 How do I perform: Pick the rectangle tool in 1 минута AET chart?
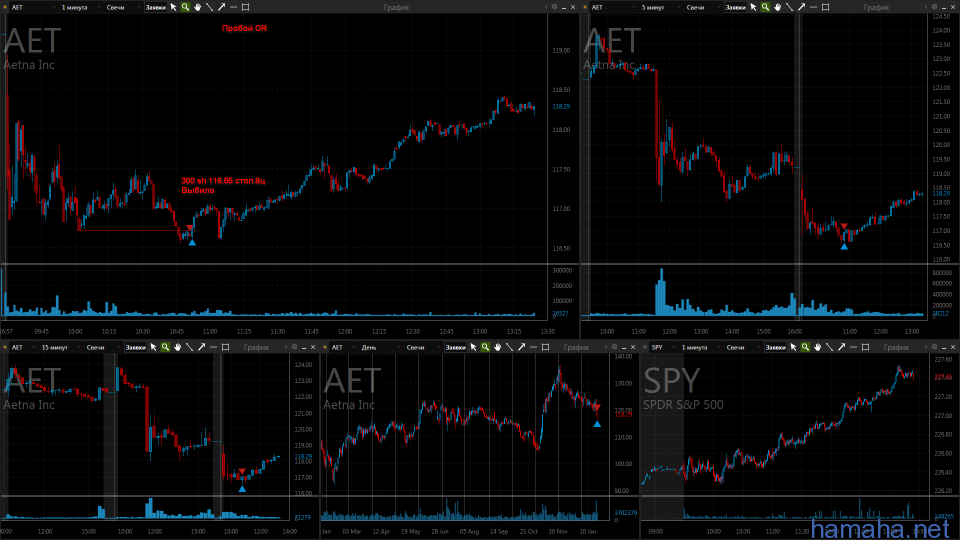[x=246, y=7]
